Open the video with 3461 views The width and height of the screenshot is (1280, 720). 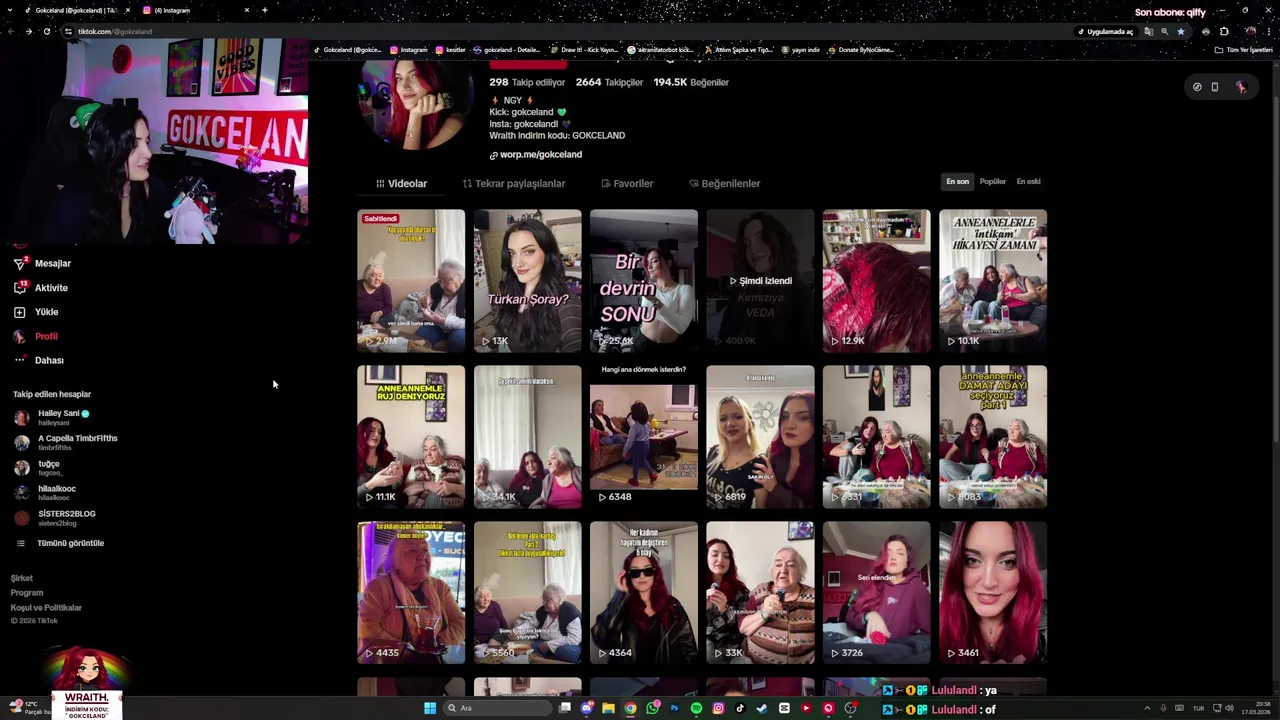click(x=993, y=593)
